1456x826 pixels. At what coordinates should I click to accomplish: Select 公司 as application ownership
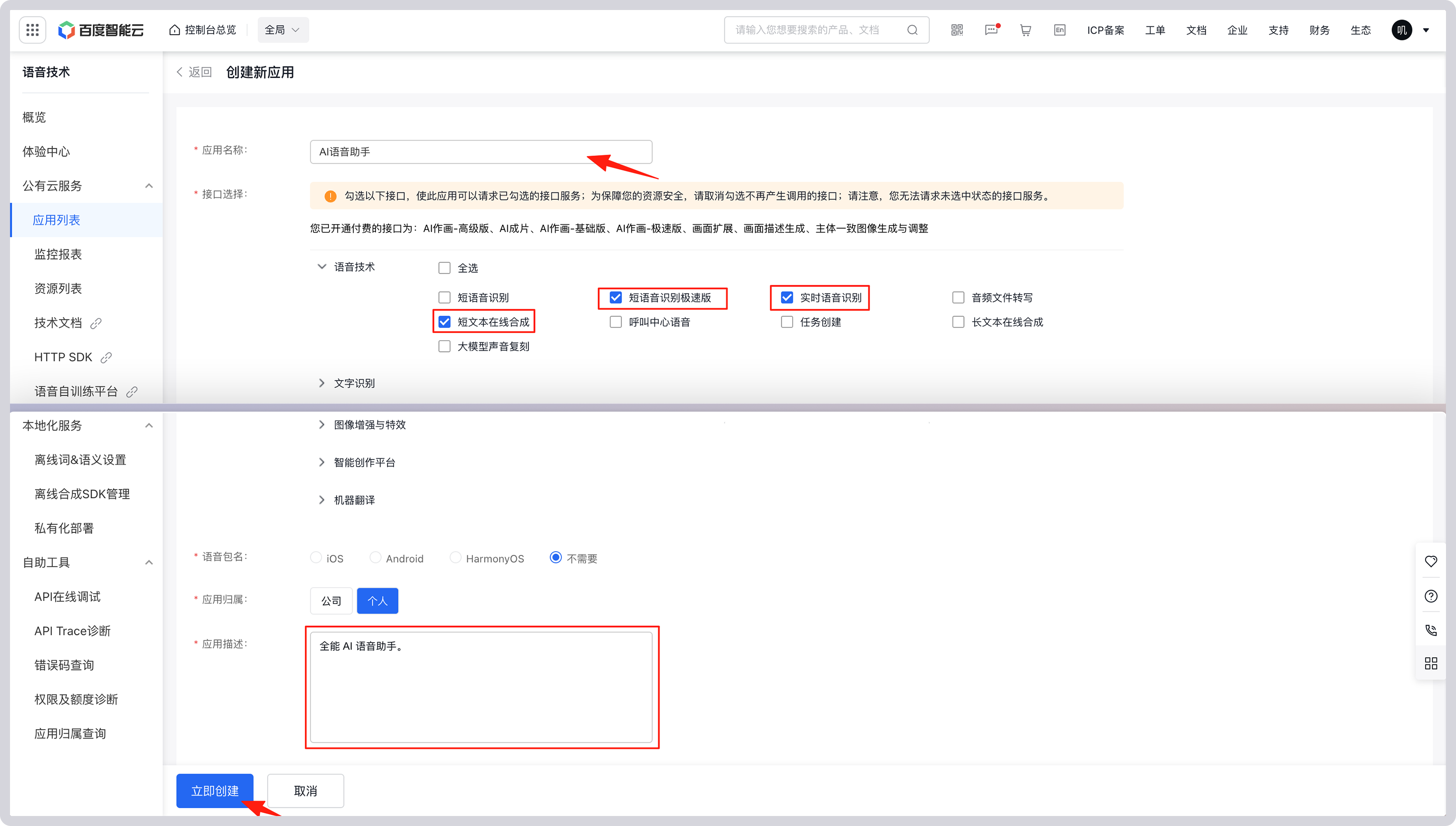pos(331,601)
